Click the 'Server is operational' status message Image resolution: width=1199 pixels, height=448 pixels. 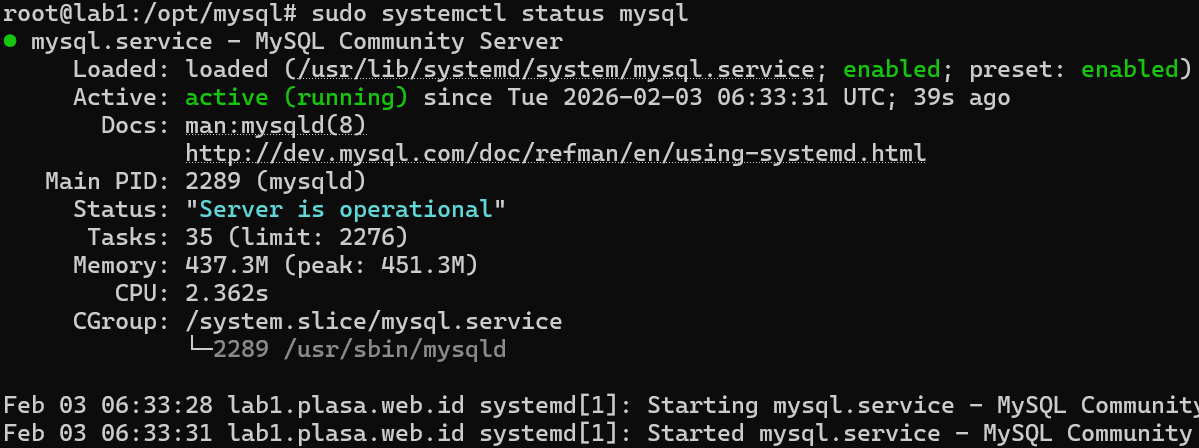(x=346, y=210)
